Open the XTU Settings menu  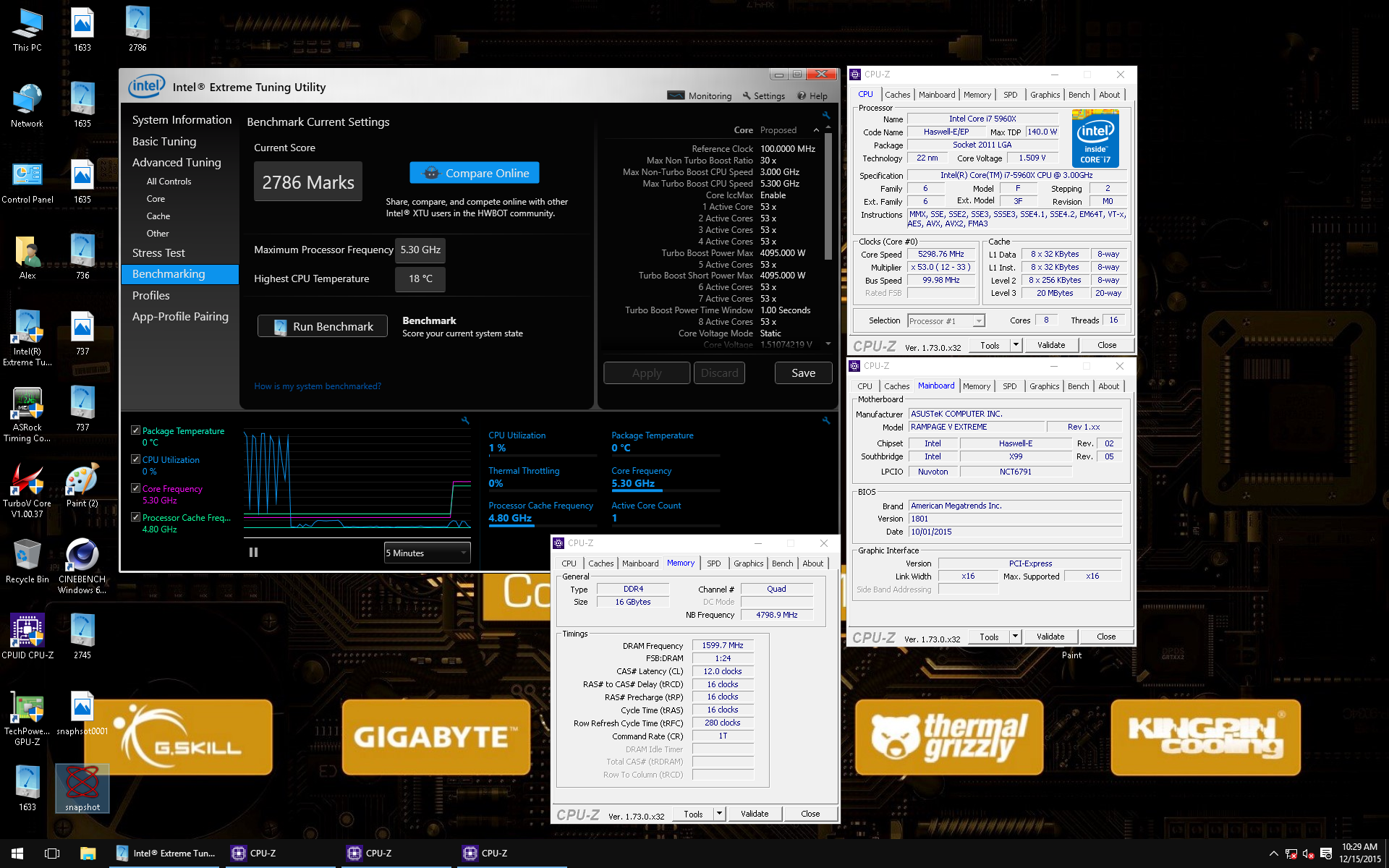tap(763, 96)
